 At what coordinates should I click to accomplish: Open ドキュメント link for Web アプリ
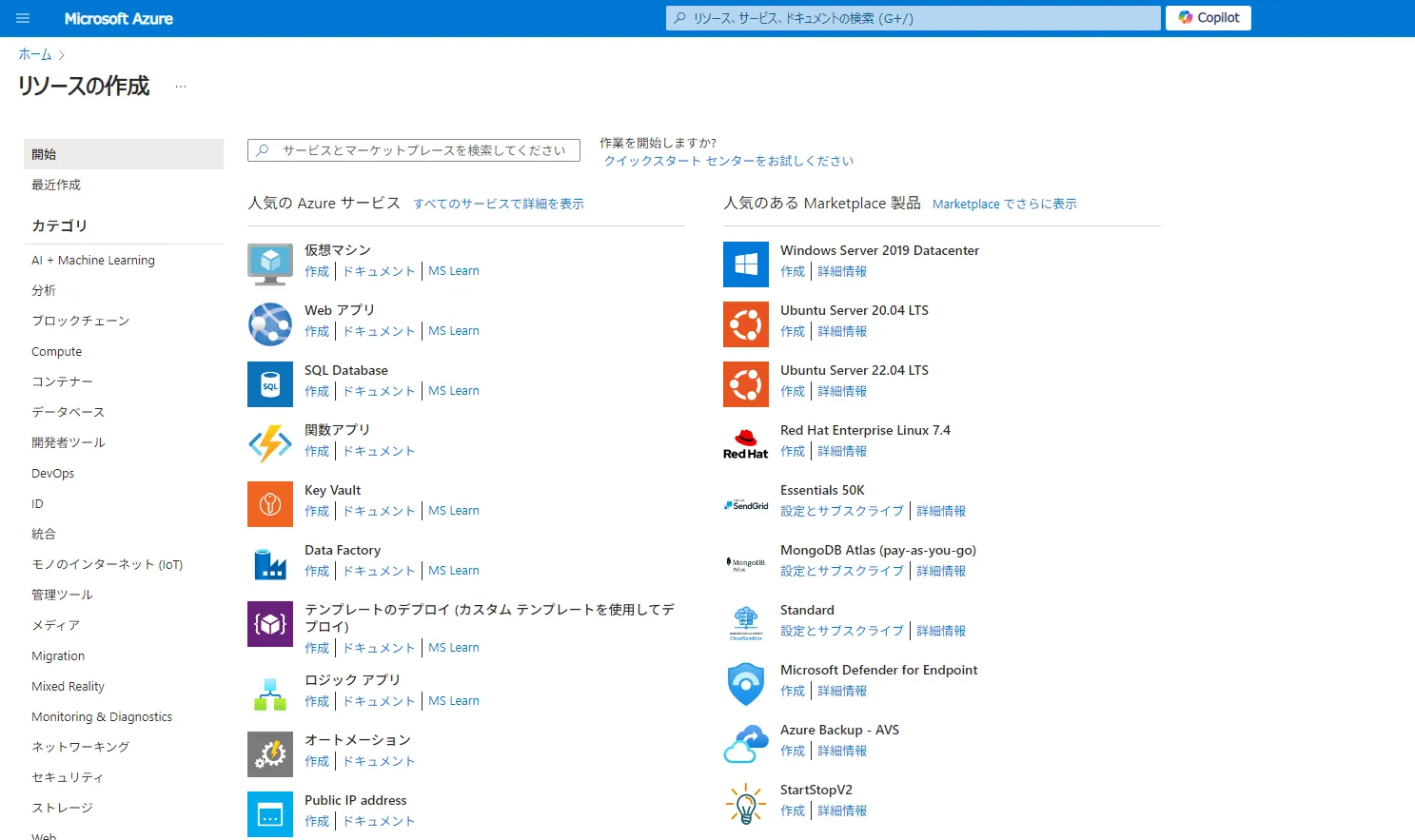tap(379, 331)
